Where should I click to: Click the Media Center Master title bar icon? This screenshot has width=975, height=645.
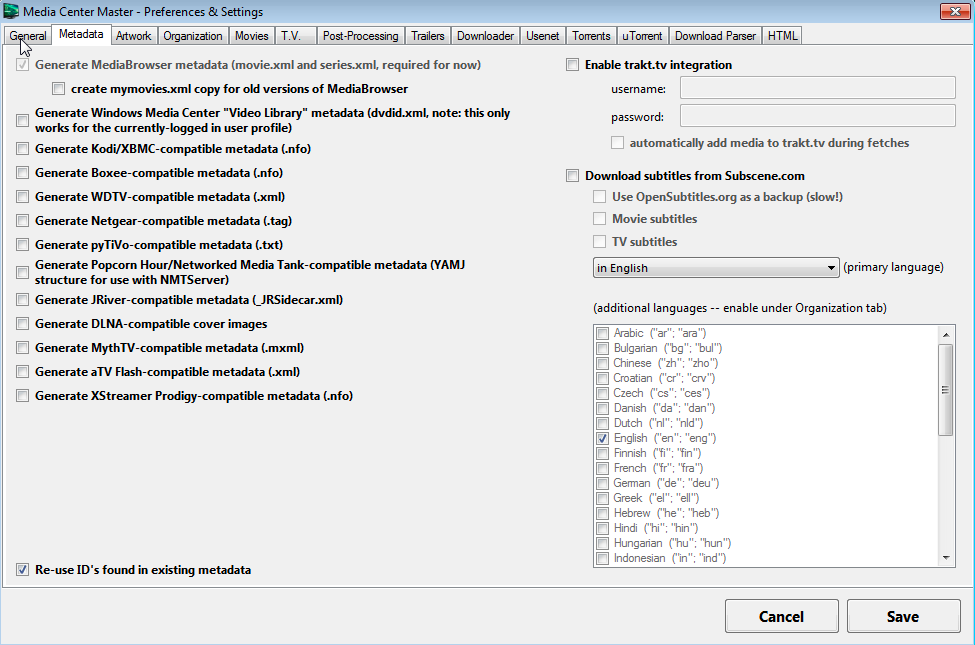pos(12,12)
